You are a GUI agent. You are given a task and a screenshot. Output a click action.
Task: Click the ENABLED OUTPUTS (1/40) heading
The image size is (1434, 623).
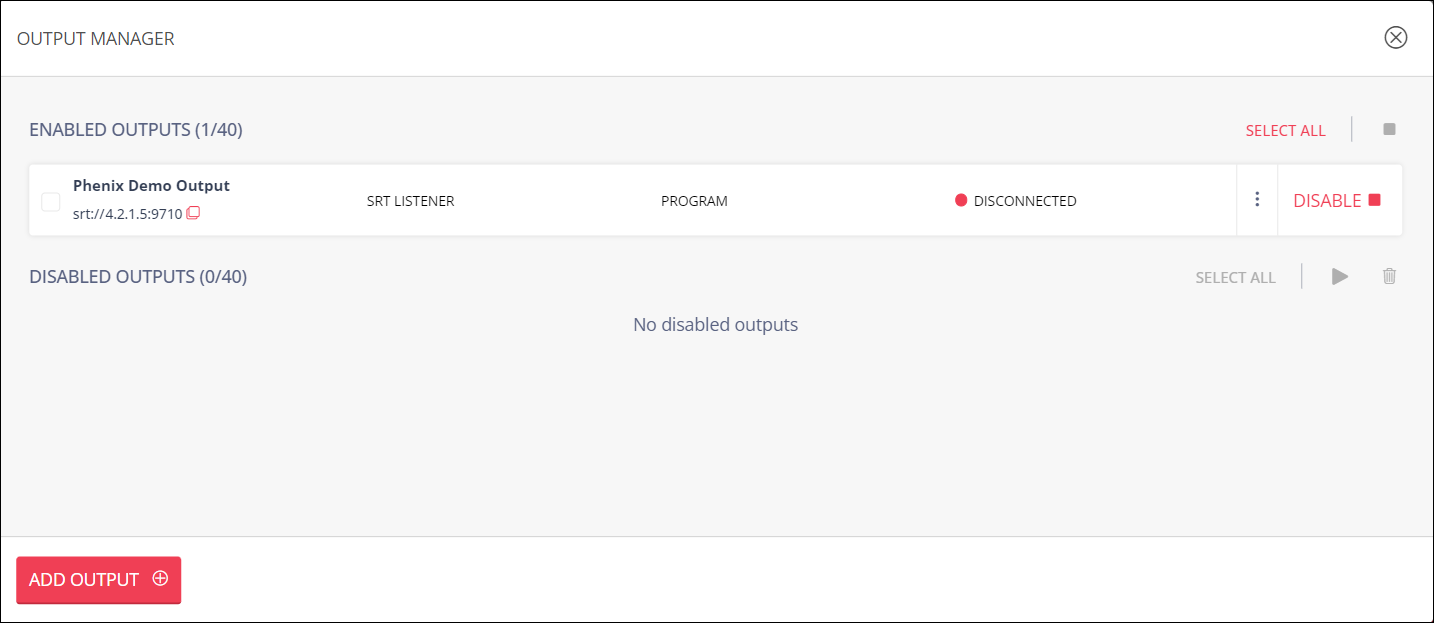[136, 129]
